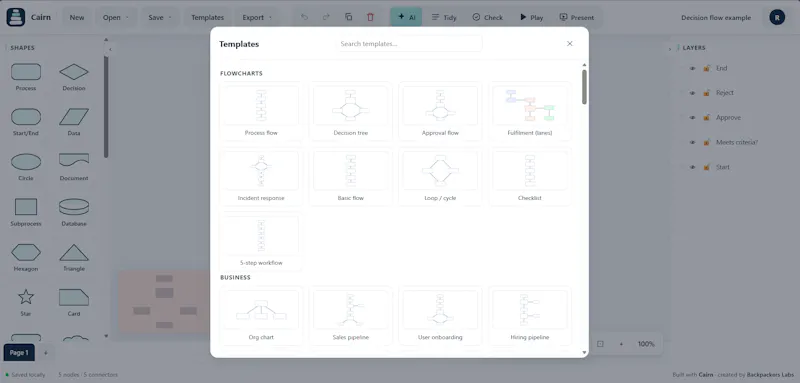This screenshot has width=800, height=383.
Task: Switch to the Page 1 tab
Action: (19, 352)
